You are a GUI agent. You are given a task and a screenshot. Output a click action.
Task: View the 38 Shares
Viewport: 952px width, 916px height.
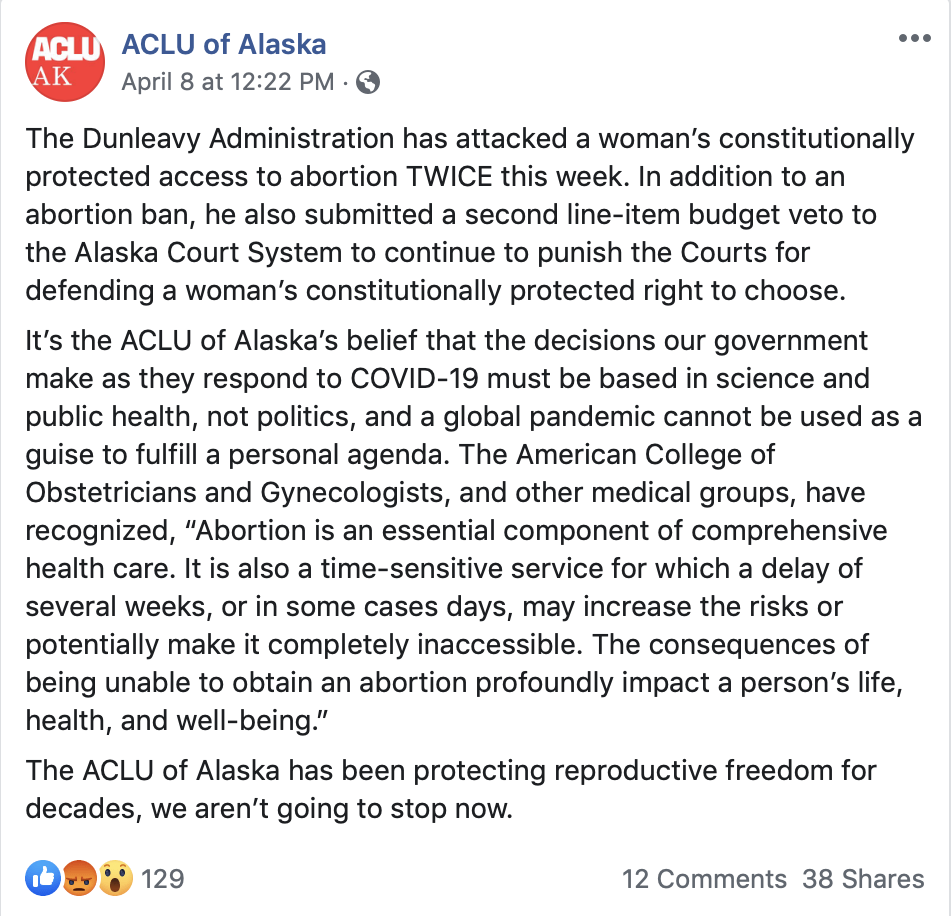coord(863,878)
